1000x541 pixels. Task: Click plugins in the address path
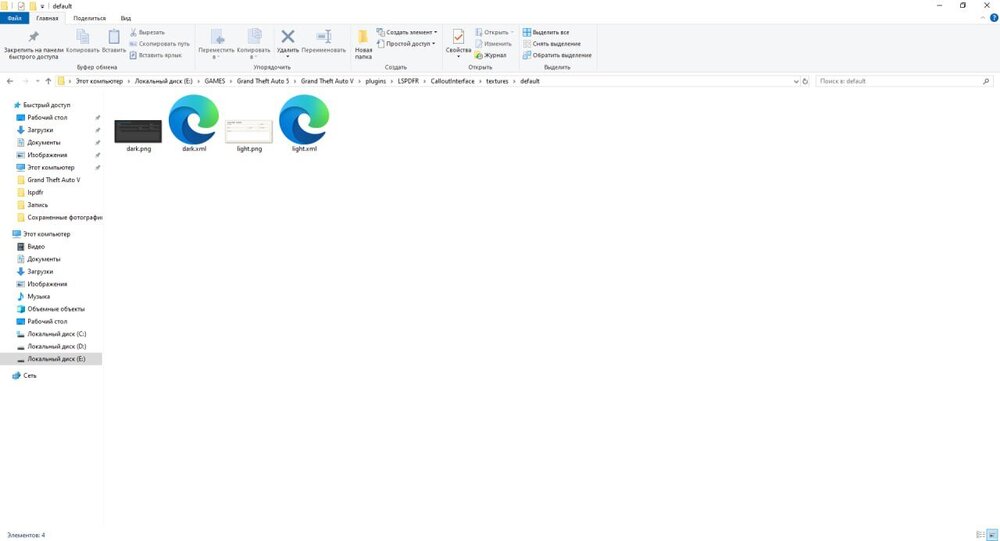376,81
